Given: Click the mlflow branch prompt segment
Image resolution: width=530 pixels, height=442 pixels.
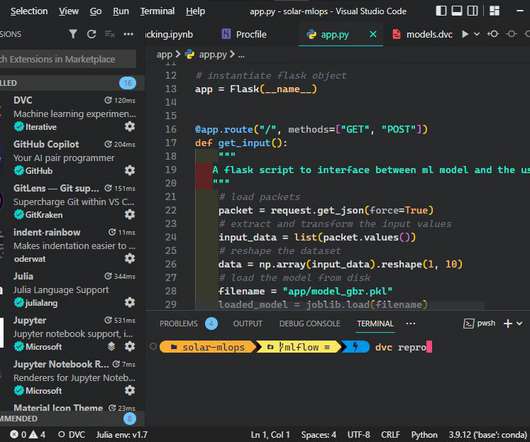Looking at the screenshot, I should [298, 347].
